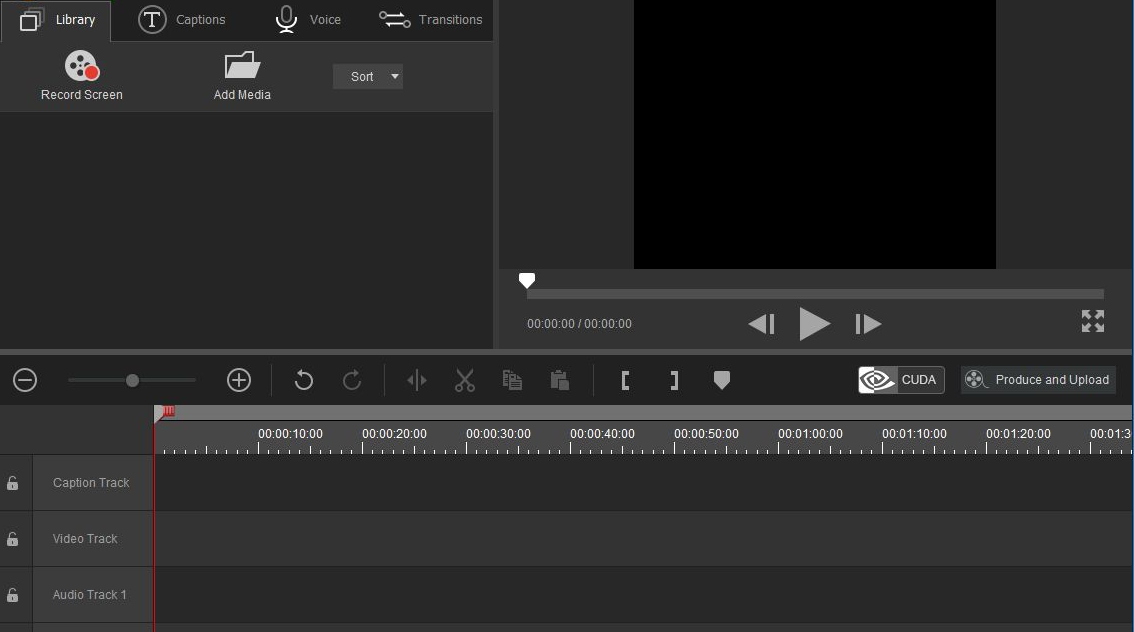Open the Sort dropdown
Screen dimensions: 1134x632
point(368,76)
